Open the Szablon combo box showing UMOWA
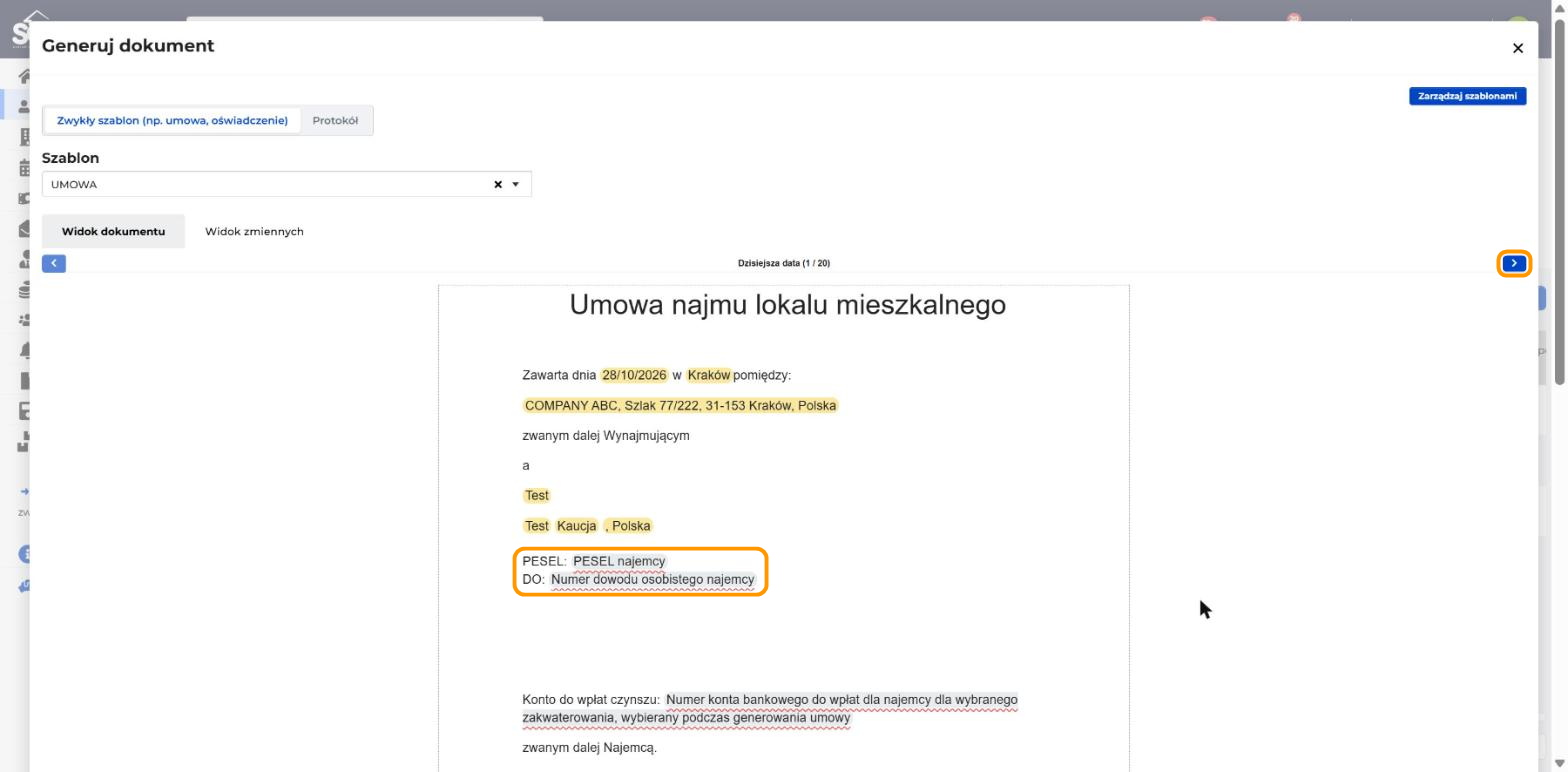The height and width of the screenshot is (772, 1568). coord(286,184)
